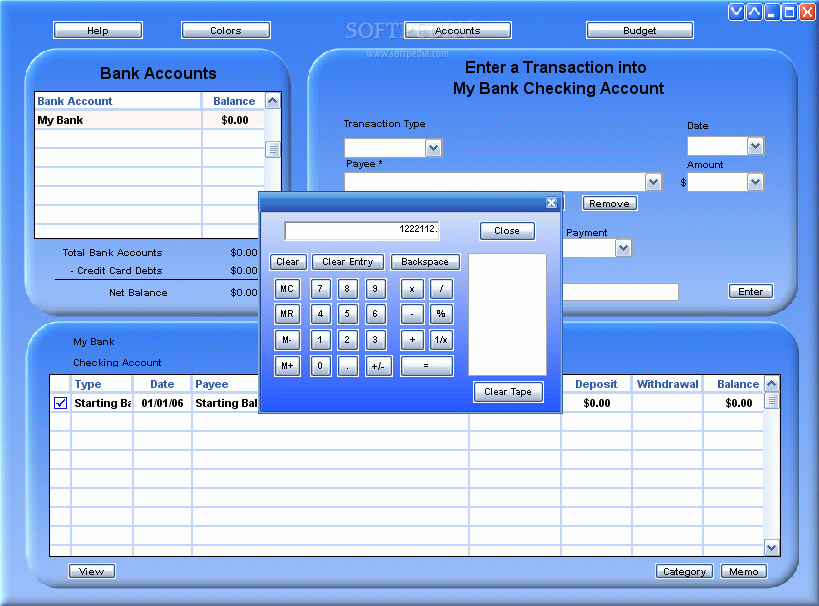The height and width of the screenshot is (606, 819).
Task: Open the Date dropdown
Action: (755, 146)
